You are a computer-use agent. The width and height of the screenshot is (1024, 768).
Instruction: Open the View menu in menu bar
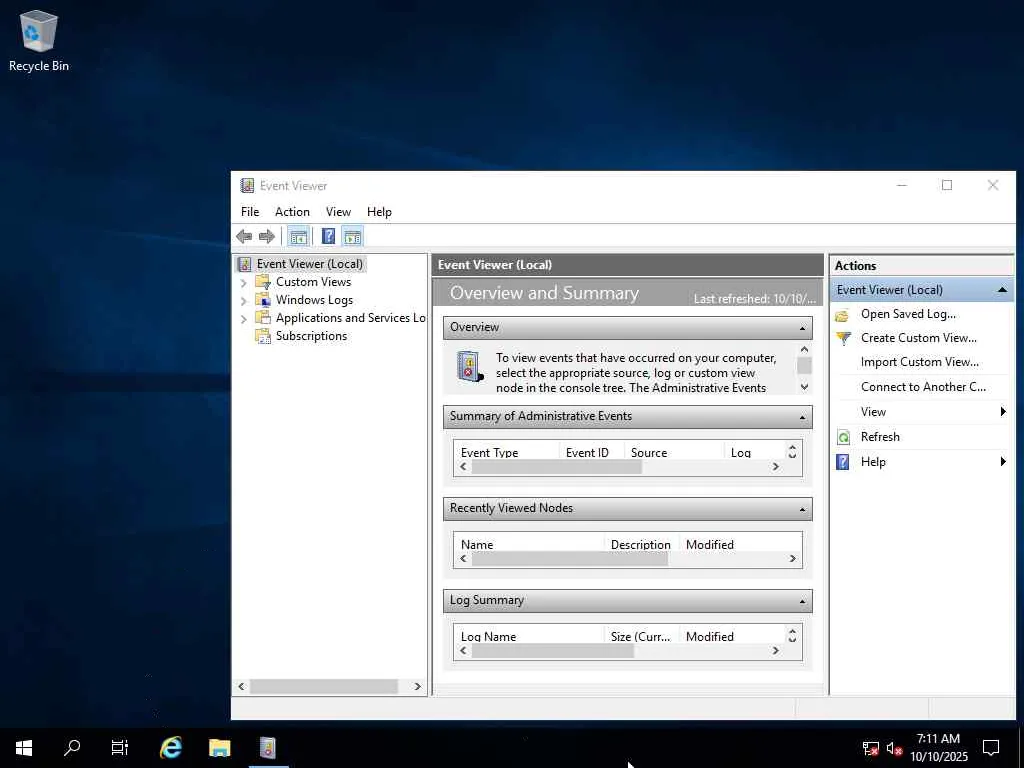coord(338,212)
